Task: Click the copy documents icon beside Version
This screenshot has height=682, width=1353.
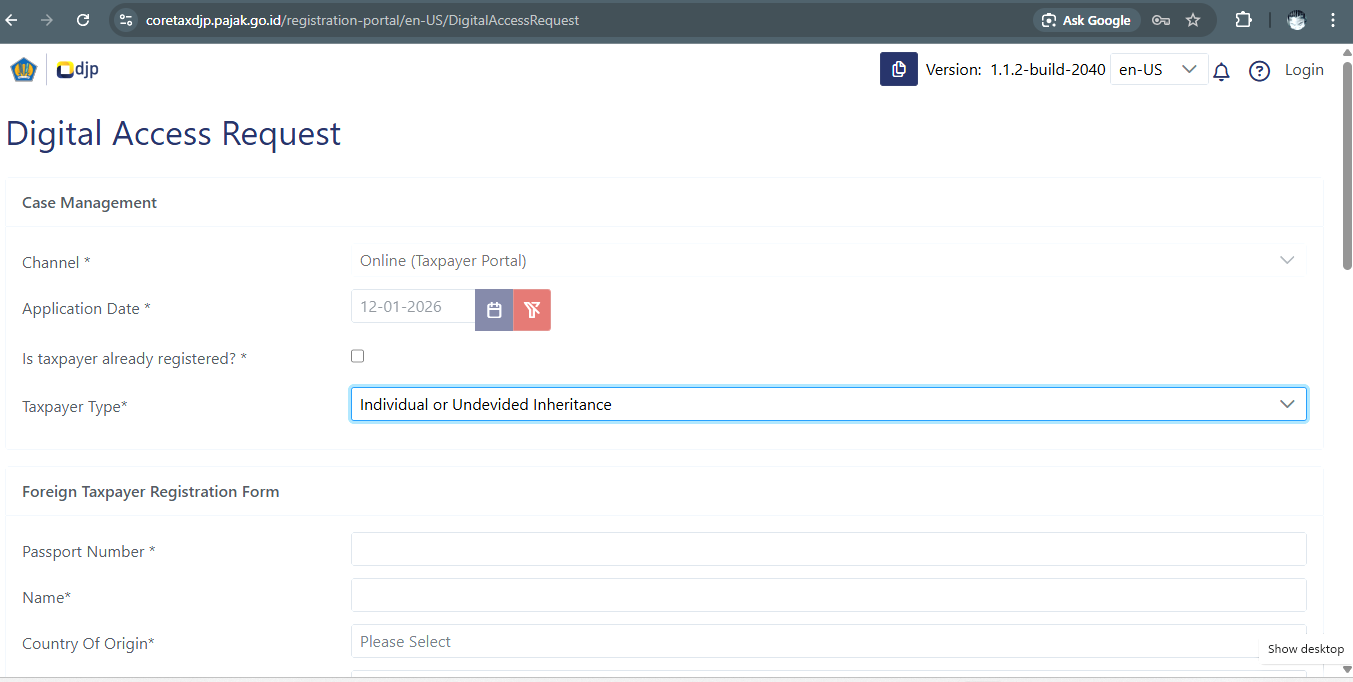Action: click(x=898, y=69)
